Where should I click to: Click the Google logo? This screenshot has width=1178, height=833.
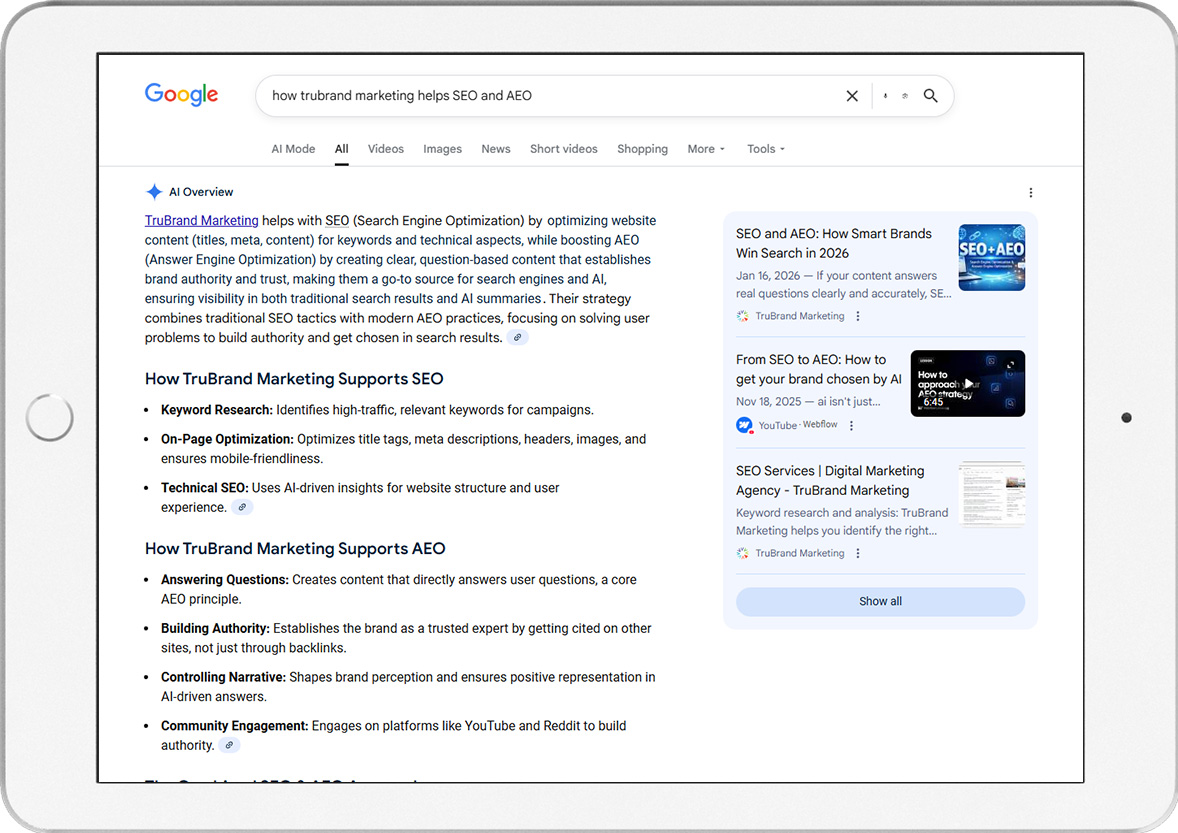[x=181, y=94]
